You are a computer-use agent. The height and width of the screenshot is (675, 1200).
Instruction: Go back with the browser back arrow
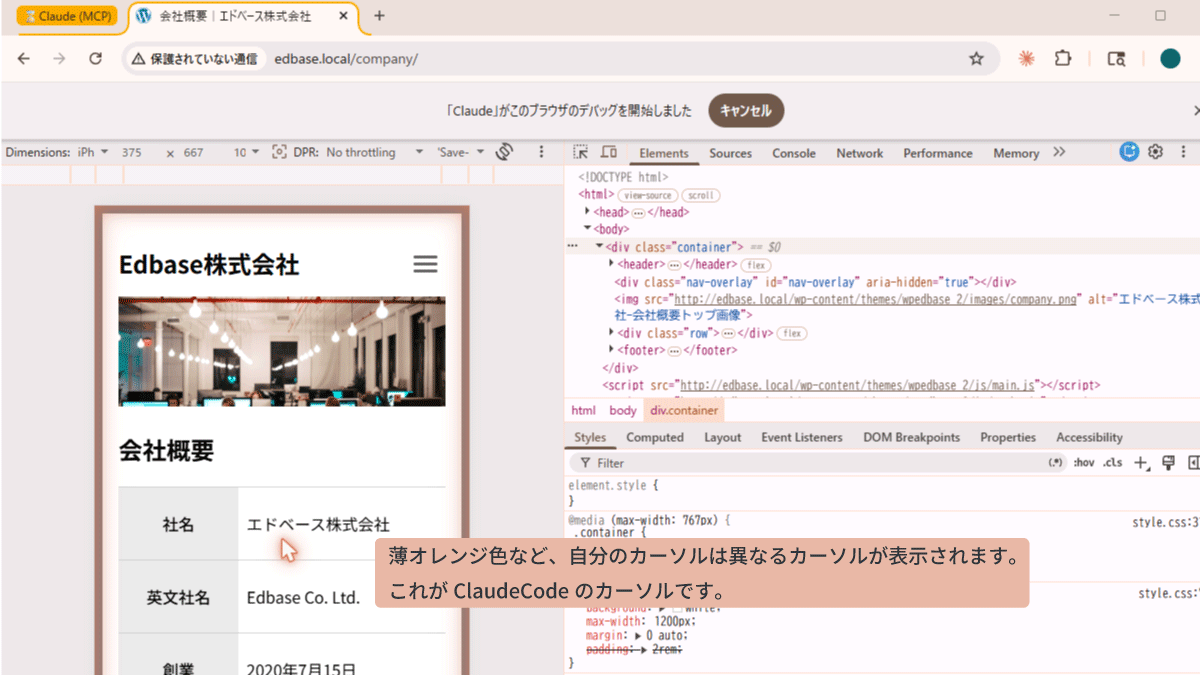click(24, 59)
